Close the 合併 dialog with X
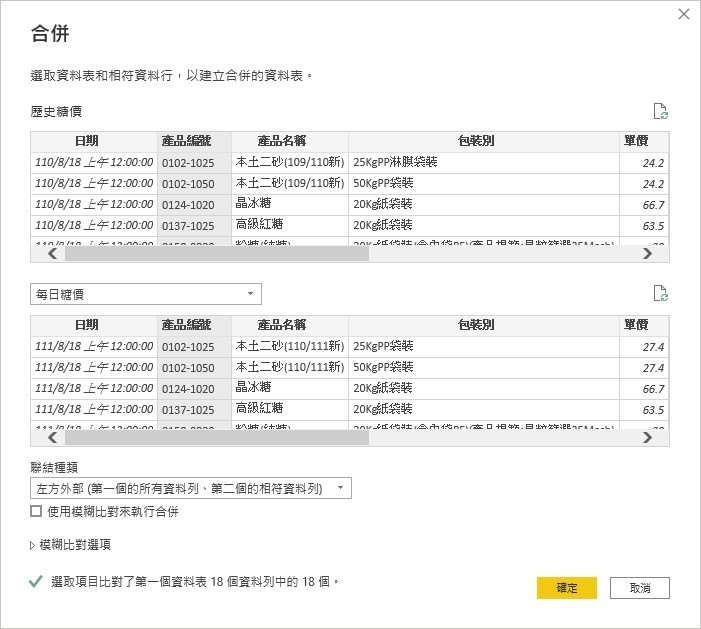 point(684,14)
